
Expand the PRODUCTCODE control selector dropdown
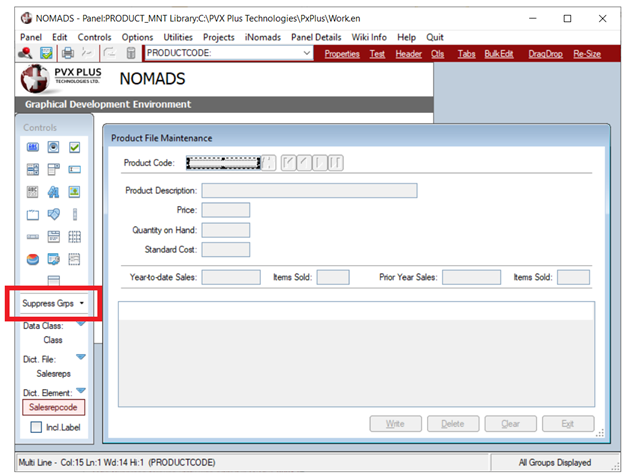click(x=306, y=54)
